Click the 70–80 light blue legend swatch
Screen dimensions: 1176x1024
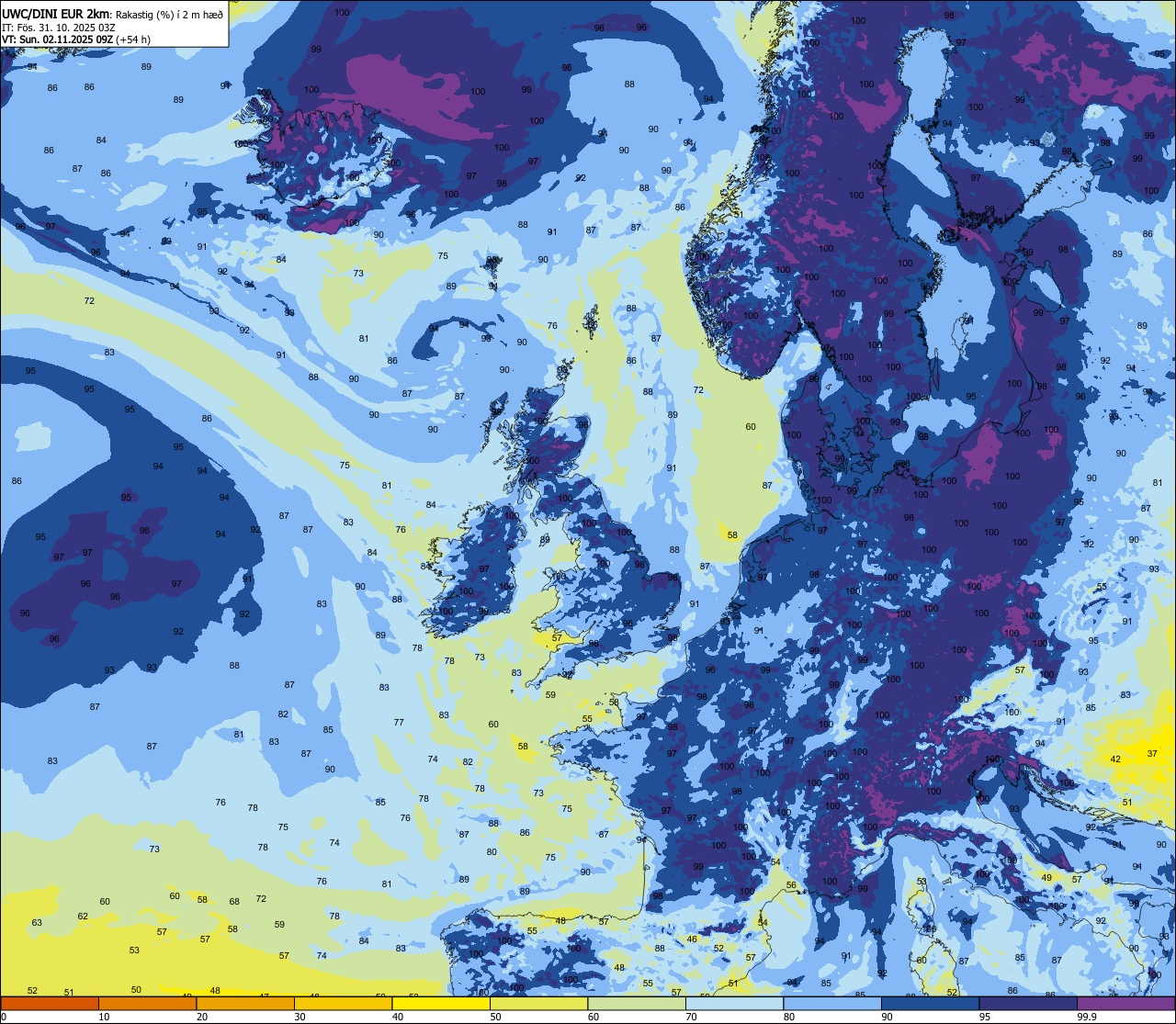point(734,1004)
